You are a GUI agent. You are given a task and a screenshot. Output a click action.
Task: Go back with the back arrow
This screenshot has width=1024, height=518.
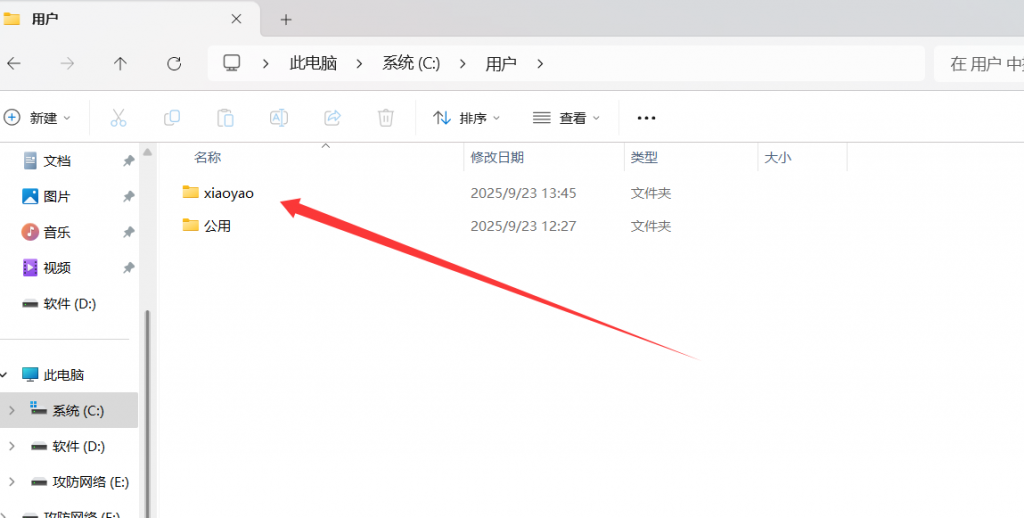(14, 63)
